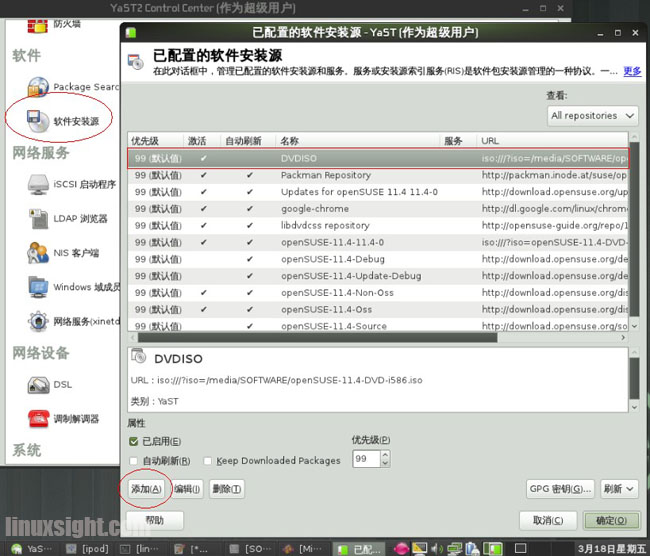Click the 更多 more link

[x=632, y=71]
